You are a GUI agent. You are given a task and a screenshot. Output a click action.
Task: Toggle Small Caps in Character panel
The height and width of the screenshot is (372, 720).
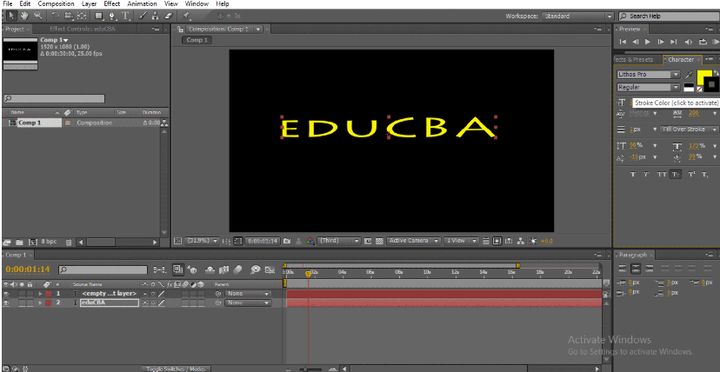click(675, 175)
